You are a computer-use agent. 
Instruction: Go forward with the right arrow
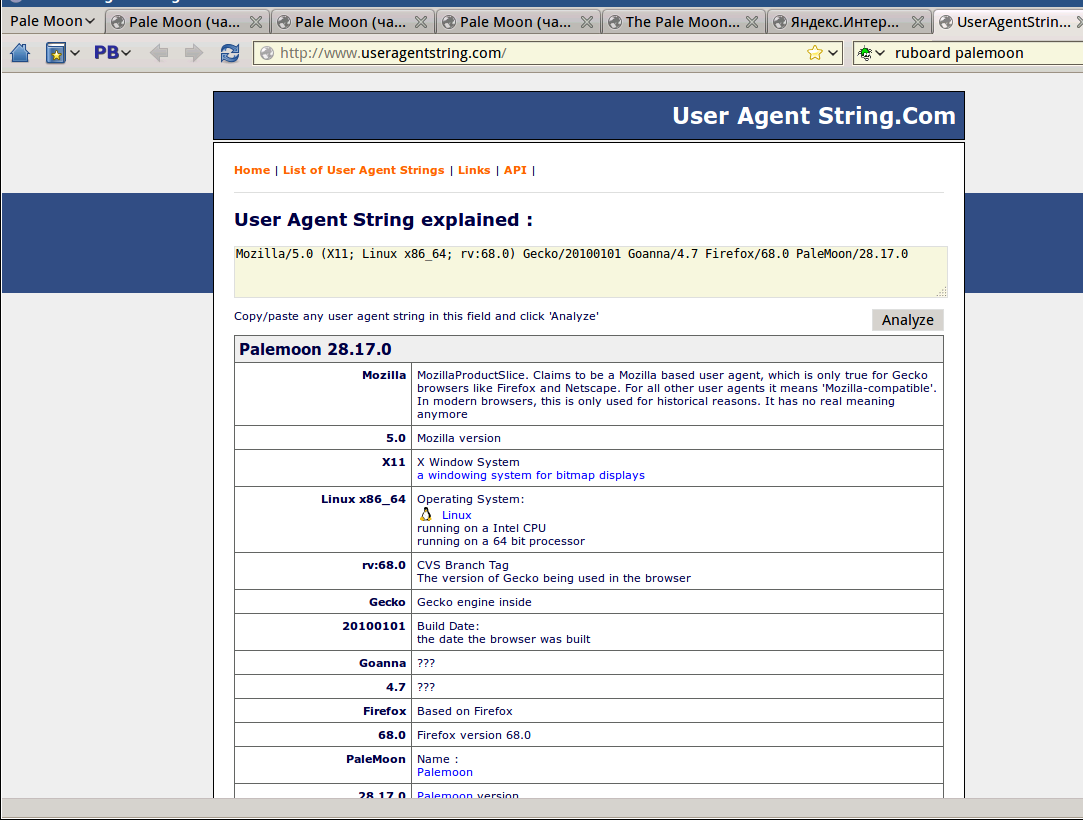pos(193,53)
